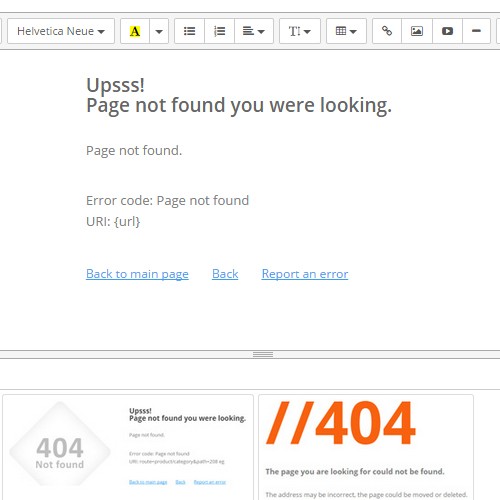Apply the yellow highlight text color
Screen dimensions: 500x500
[135, 31]
